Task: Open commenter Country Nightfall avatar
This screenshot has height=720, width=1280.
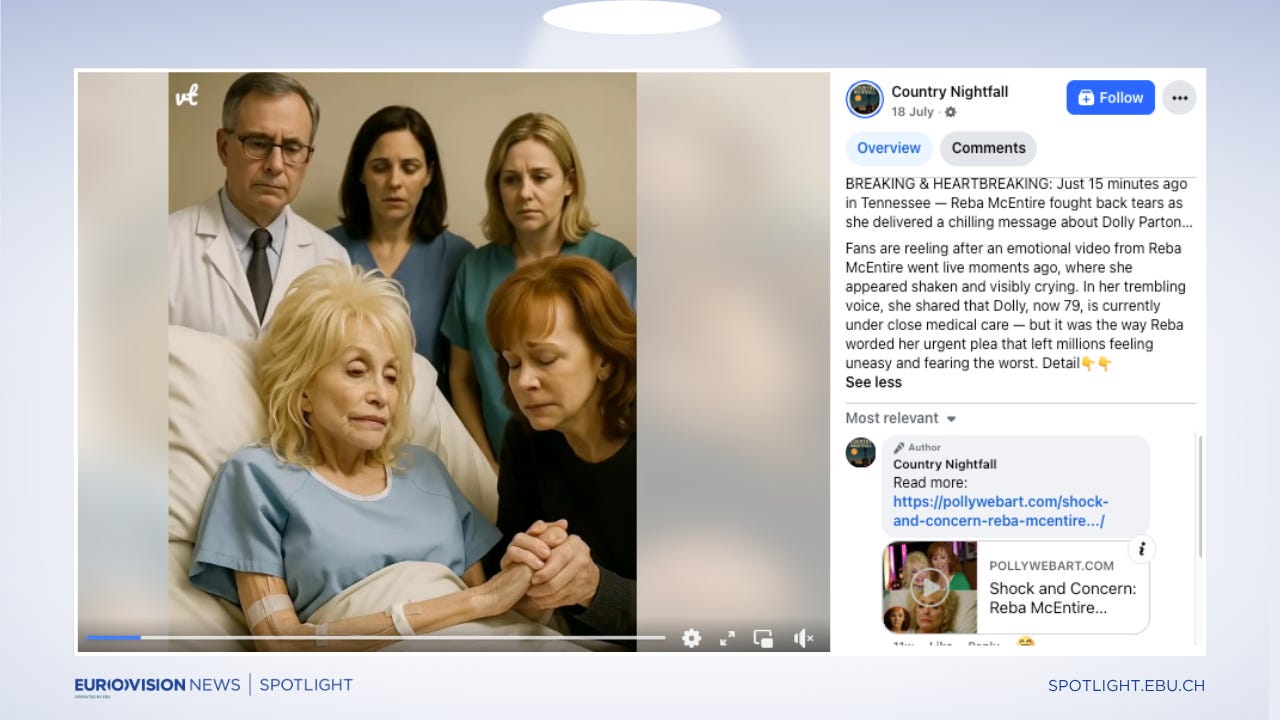Action: tap(861, 452)
